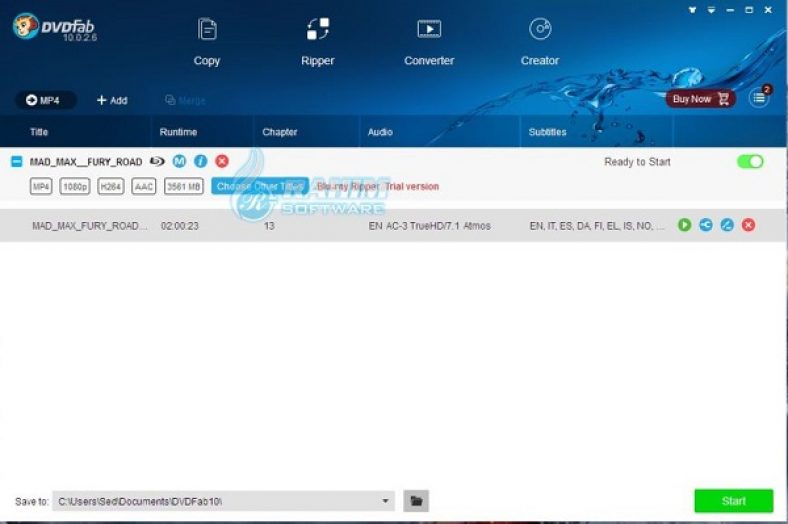Click the Audio column header
The height and width of the screenshot is (524, 788).
pos(380,132)
